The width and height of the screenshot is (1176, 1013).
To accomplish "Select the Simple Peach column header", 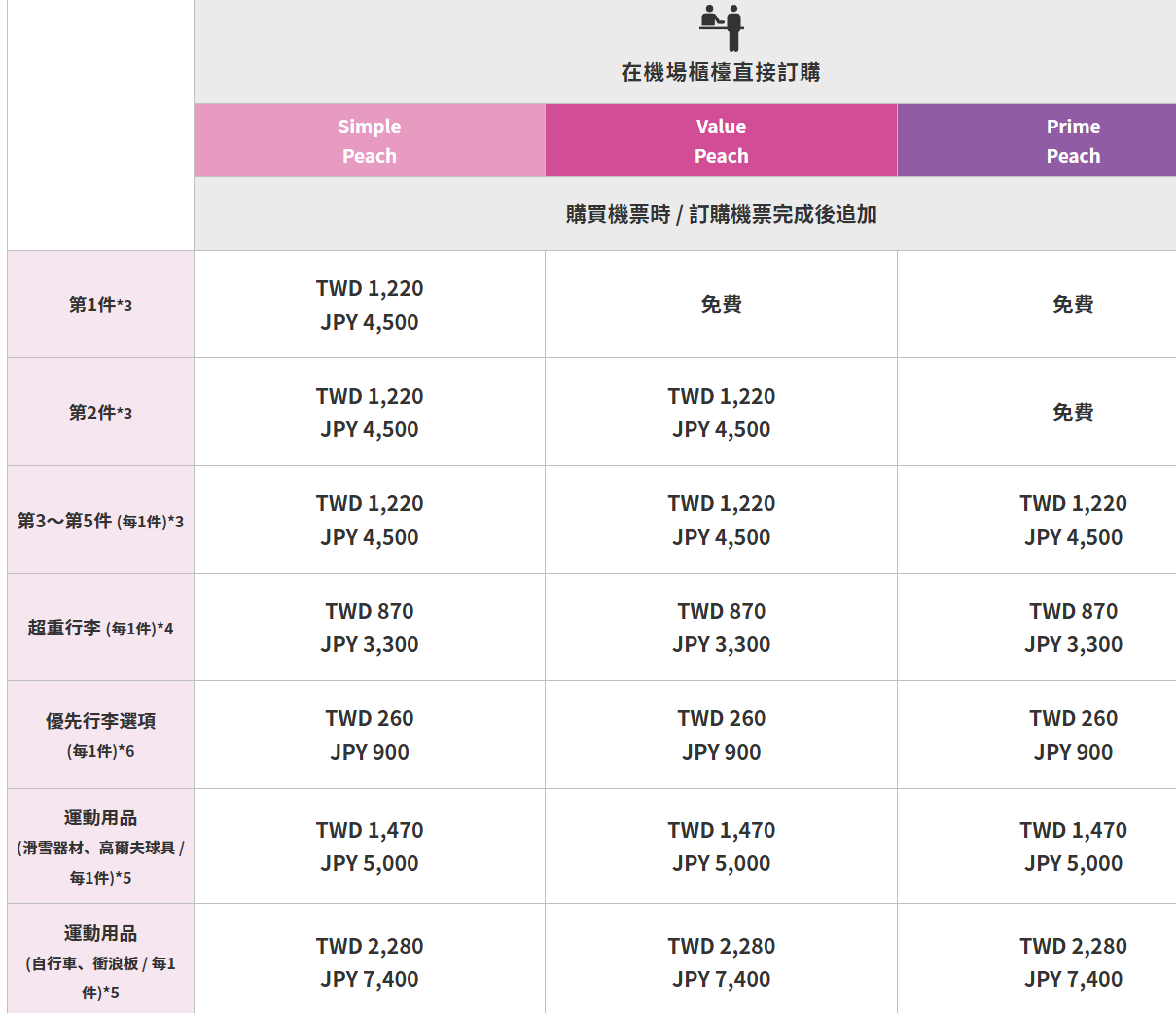I will click(x=370, y=141).
